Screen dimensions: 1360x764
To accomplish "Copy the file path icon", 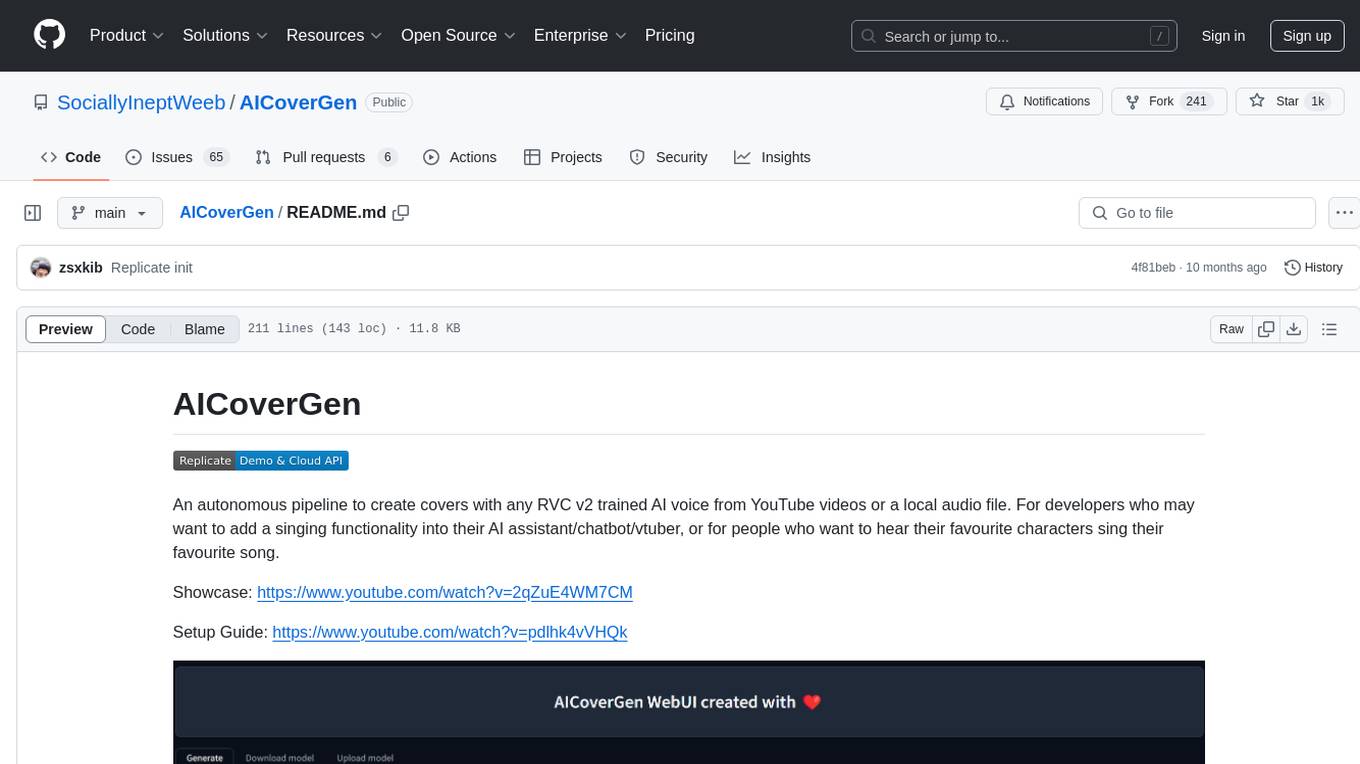I will [401, 213].
